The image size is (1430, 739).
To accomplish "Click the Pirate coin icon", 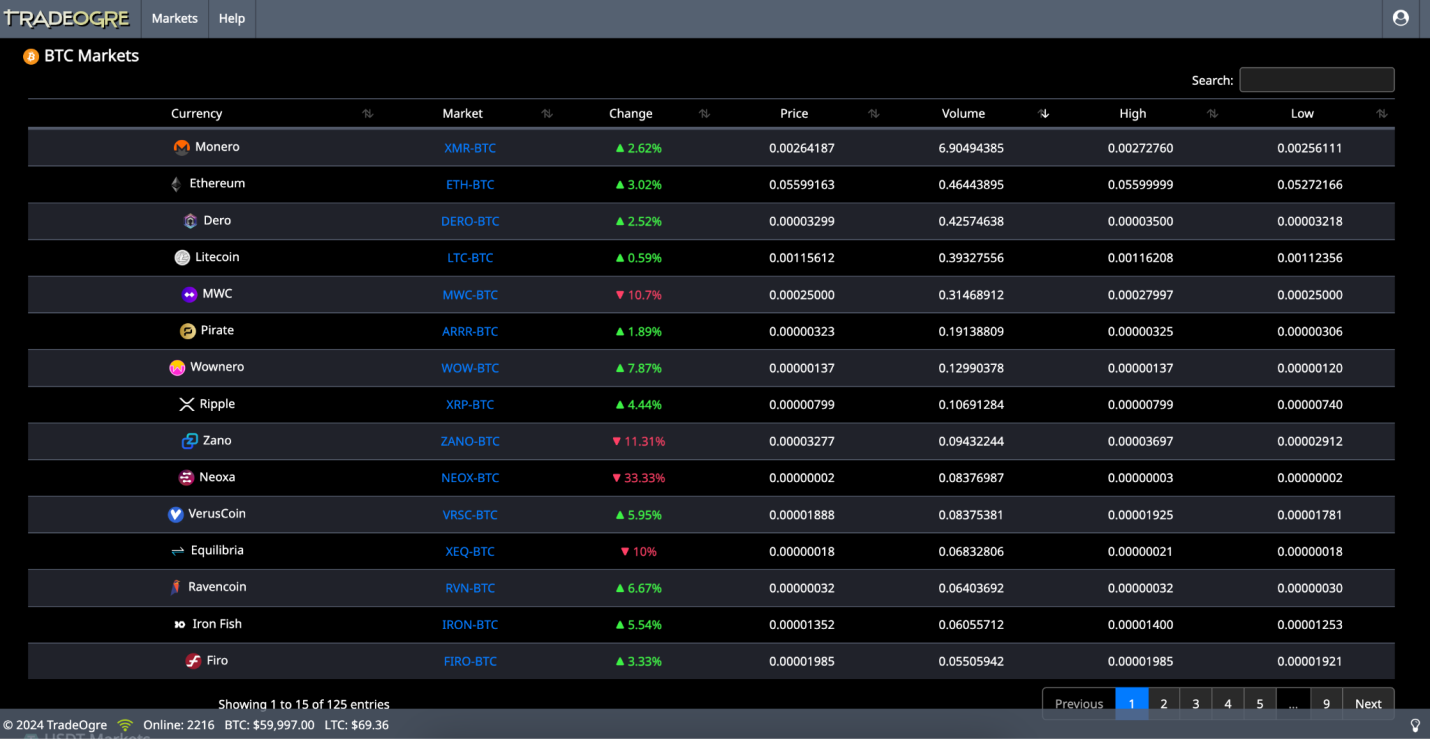I will click(x=187, y=331).
